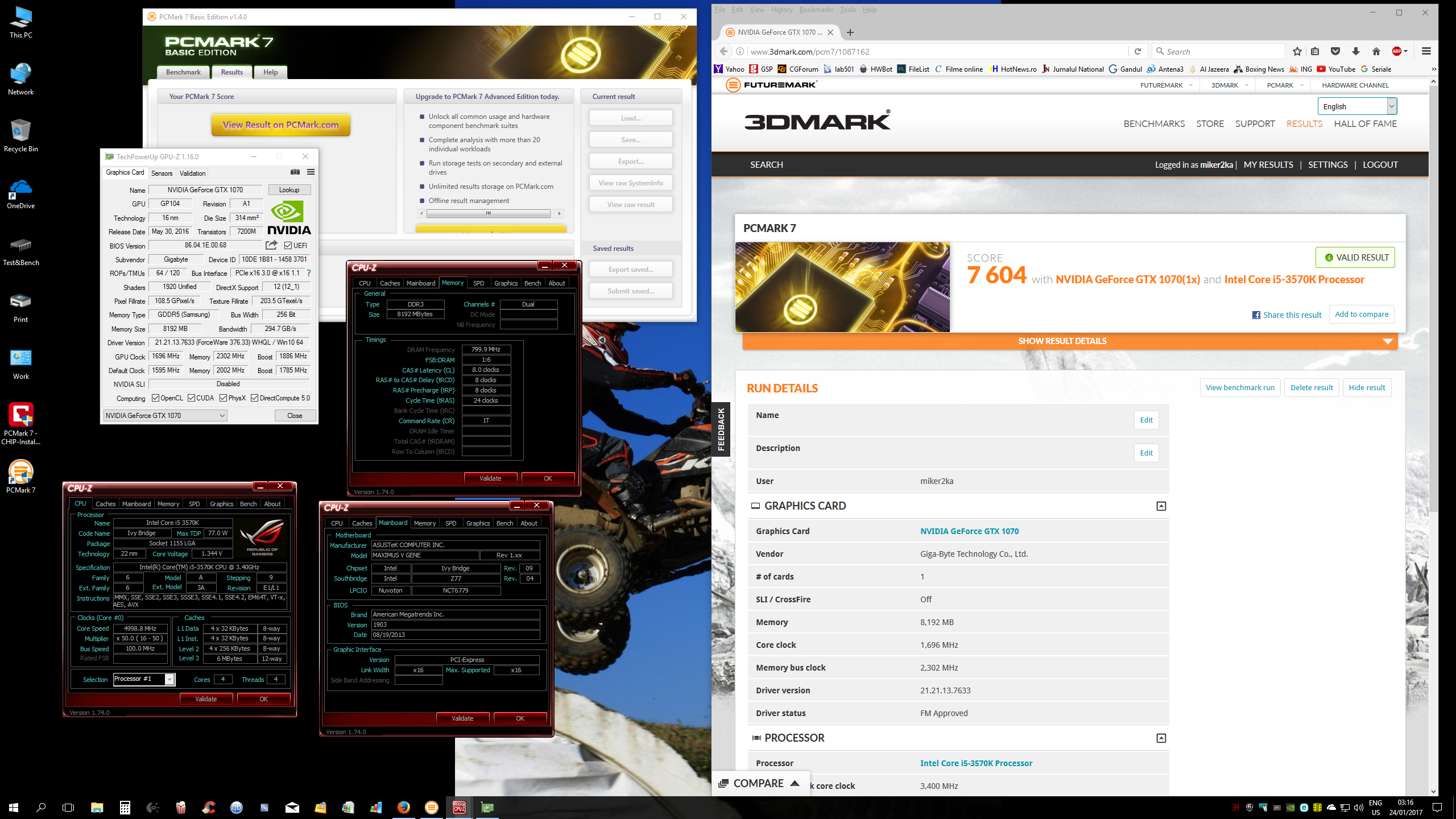The height and width of the screenshot is (819, 1456).
Task: Toggle the DirectCompute 5.0 checkbox in GPU-Z
Action: 254,398
